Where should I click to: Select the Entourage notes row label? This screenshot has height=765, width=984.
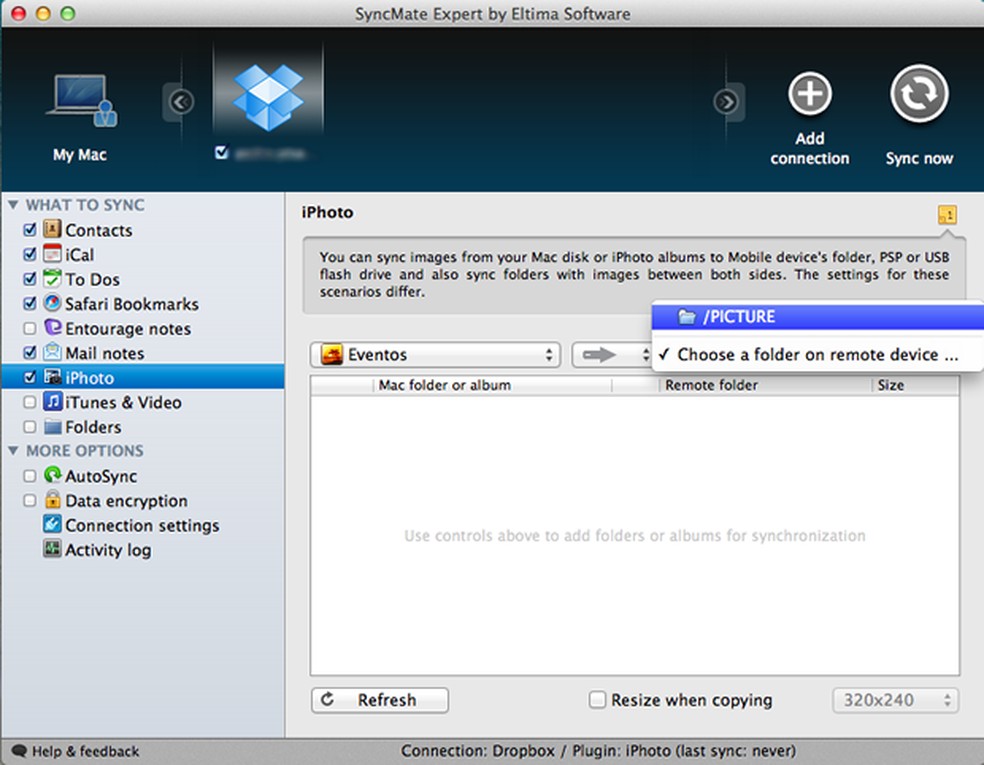click(x=128, y=329)
